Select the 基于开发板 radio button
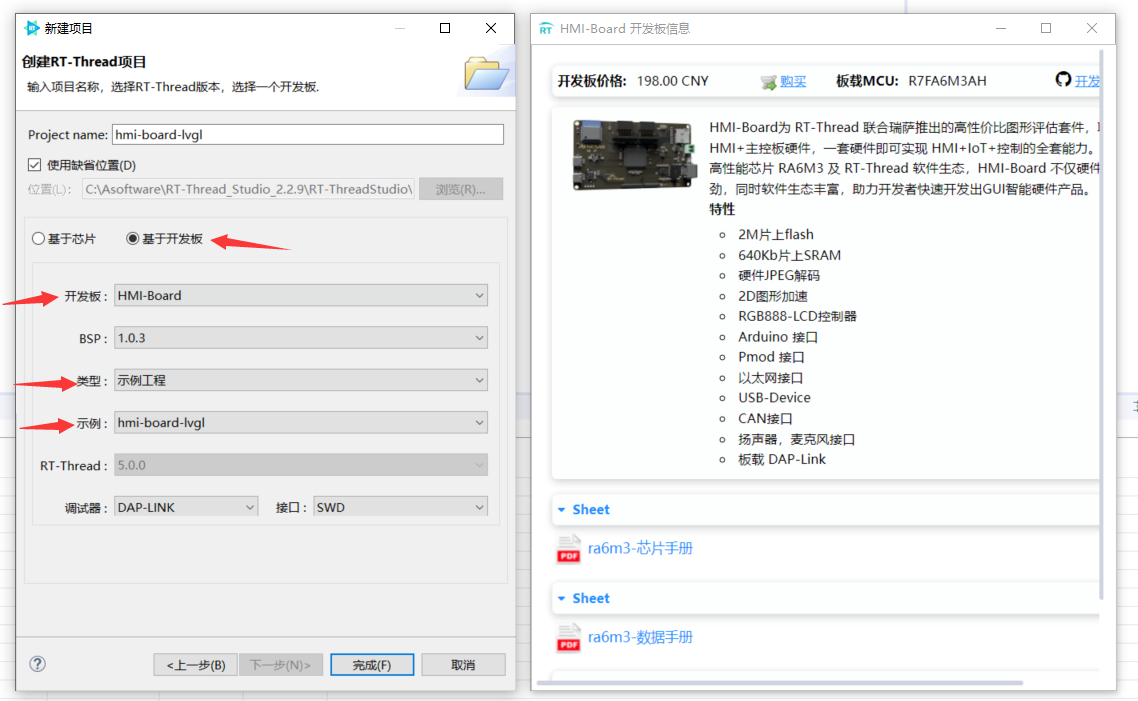The height and width of the screenshot is (701, 1138). pyautogui.click(x=134, y=238)
